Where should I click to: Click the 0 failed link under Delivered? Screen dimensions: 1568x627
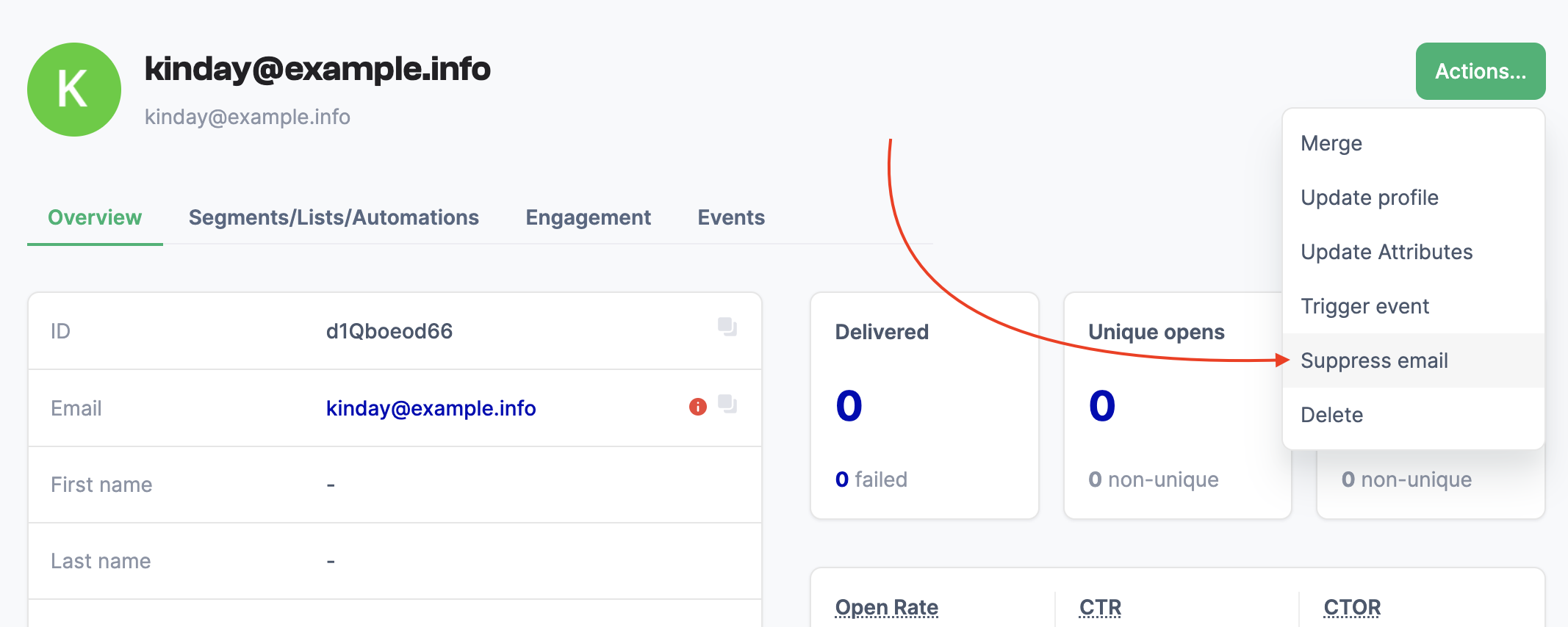pyautogui.click(x=871, y=479)
